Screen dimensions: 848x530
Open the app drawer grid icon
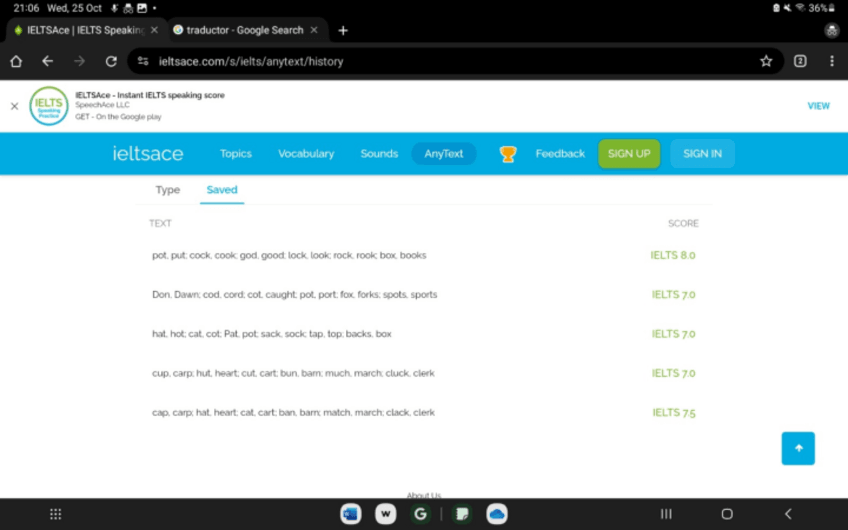coord(56,514)
